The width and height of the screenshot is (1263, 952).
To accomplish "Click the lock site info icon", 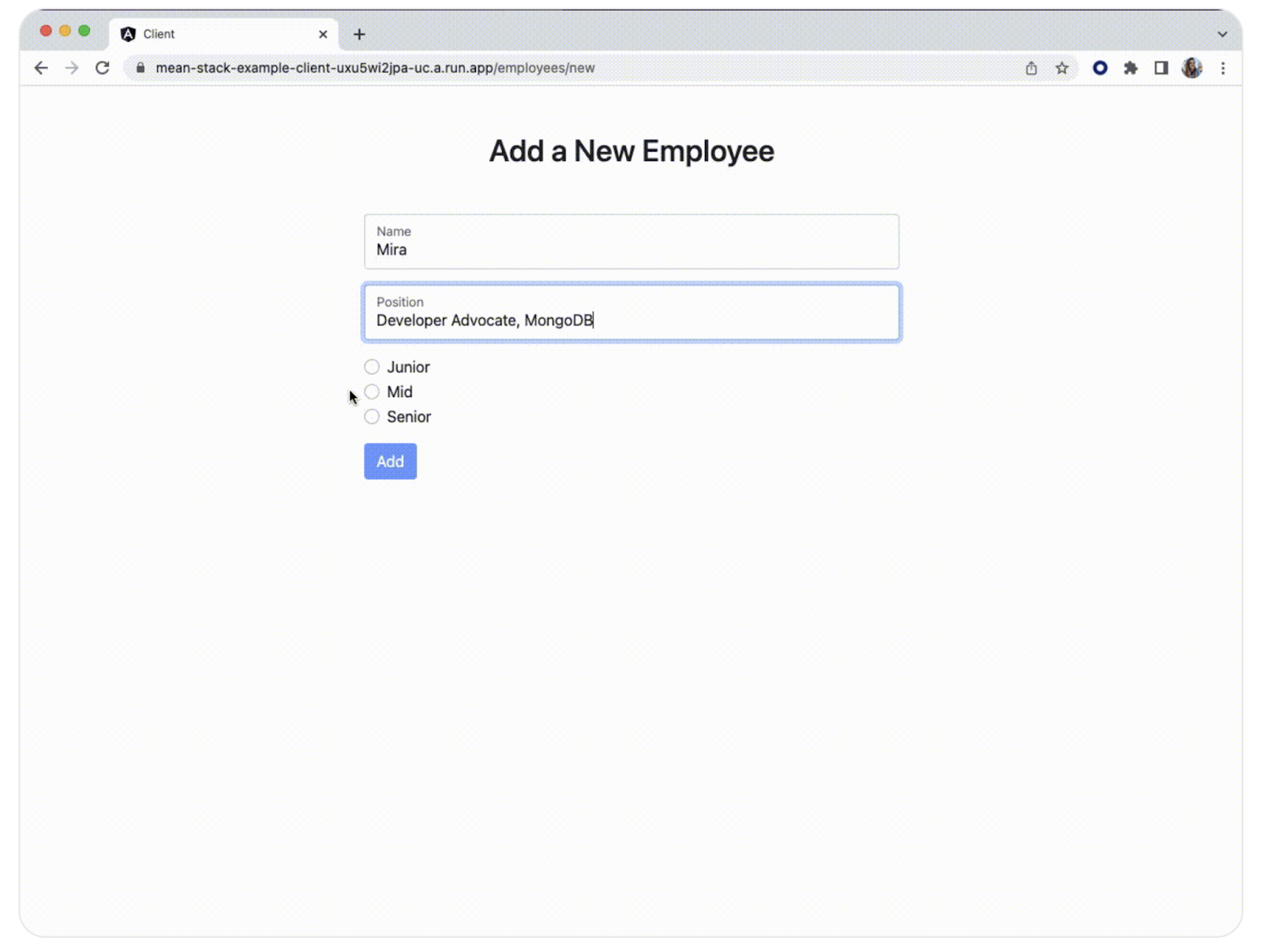I will [x=141, y=68].
